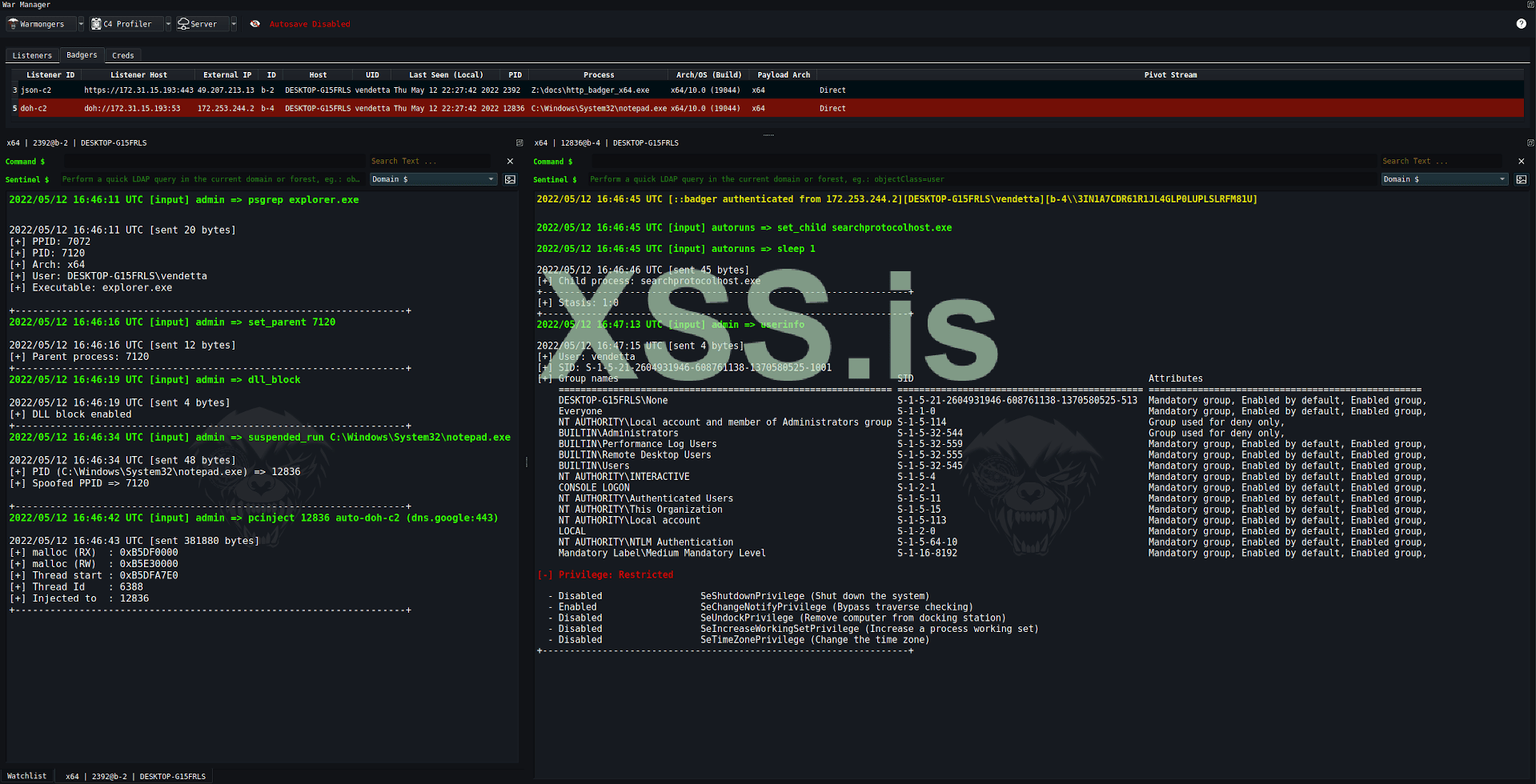Click the Warmongers parachute icon
The width and height of the screenshot is (1536, 784).
[13, 24]
